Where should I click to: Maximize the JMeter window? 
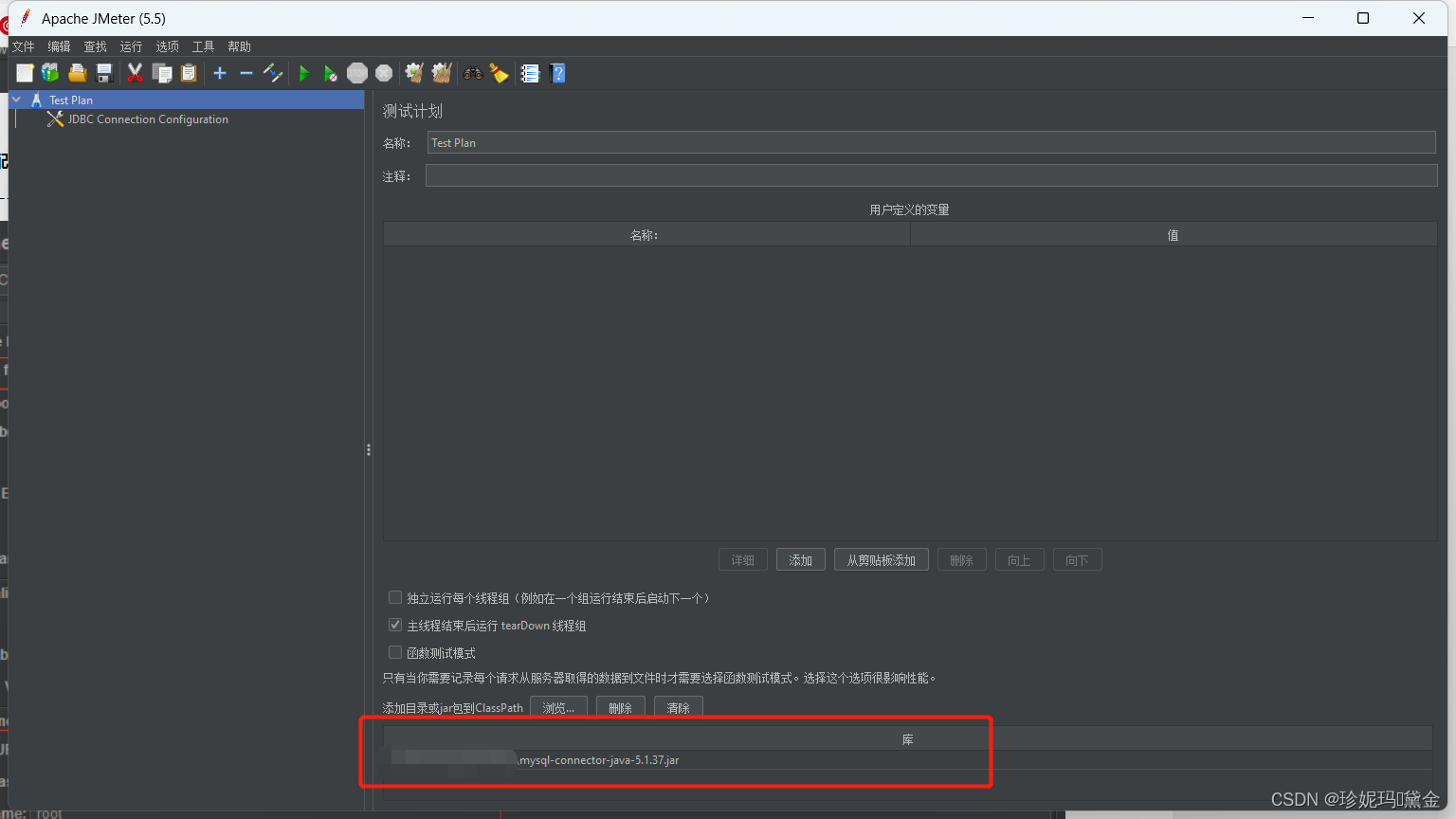click(1363, 18)
